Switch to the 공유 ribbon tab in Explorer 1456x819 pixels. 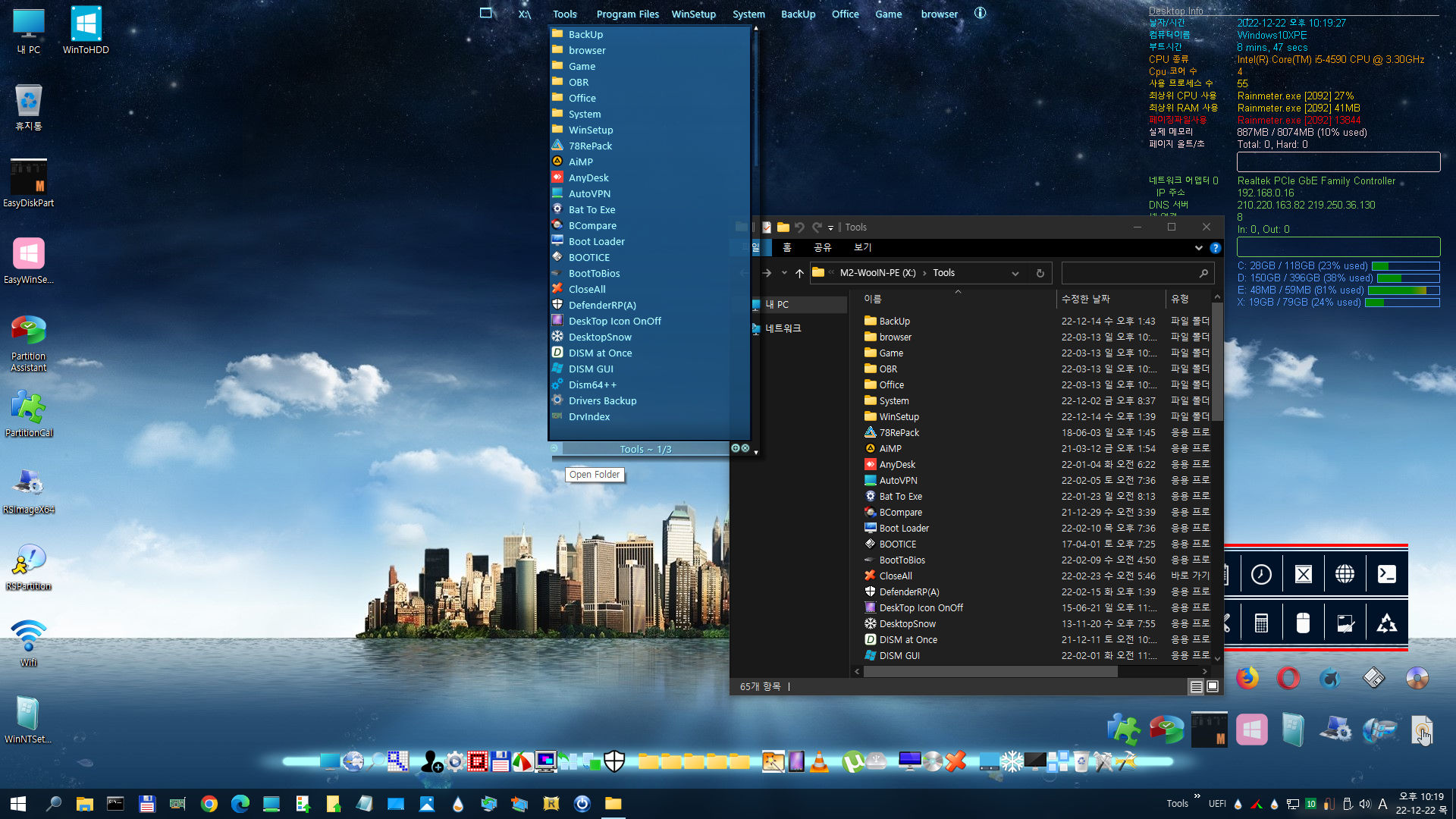pyautogui.click(x=822, y=247)
